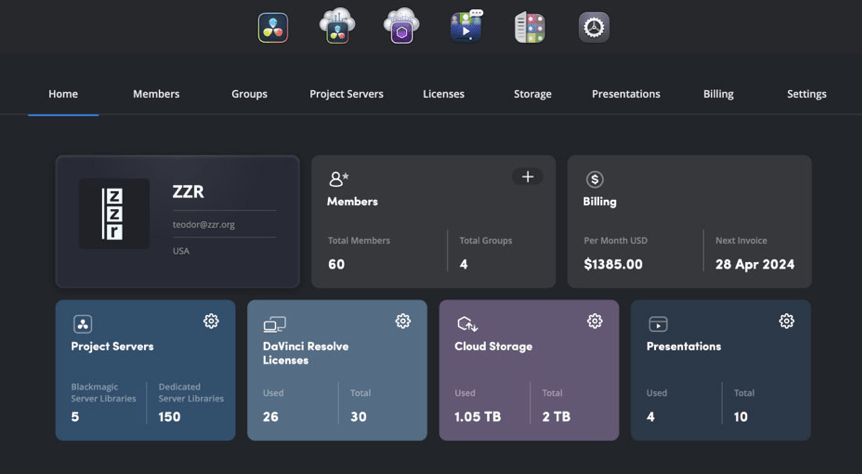Click the Per Month USD label

616,240
